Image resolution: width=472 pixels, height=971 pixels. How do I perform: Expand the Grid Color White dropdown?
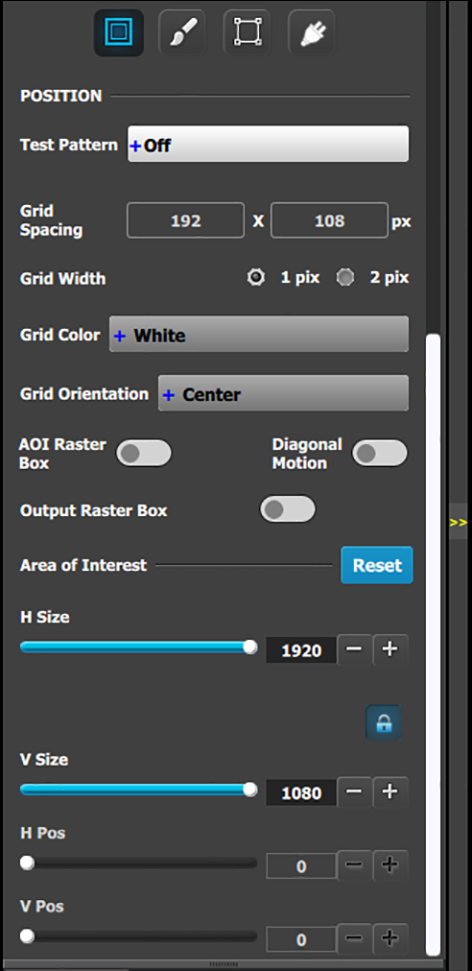[x=259, y=334]
